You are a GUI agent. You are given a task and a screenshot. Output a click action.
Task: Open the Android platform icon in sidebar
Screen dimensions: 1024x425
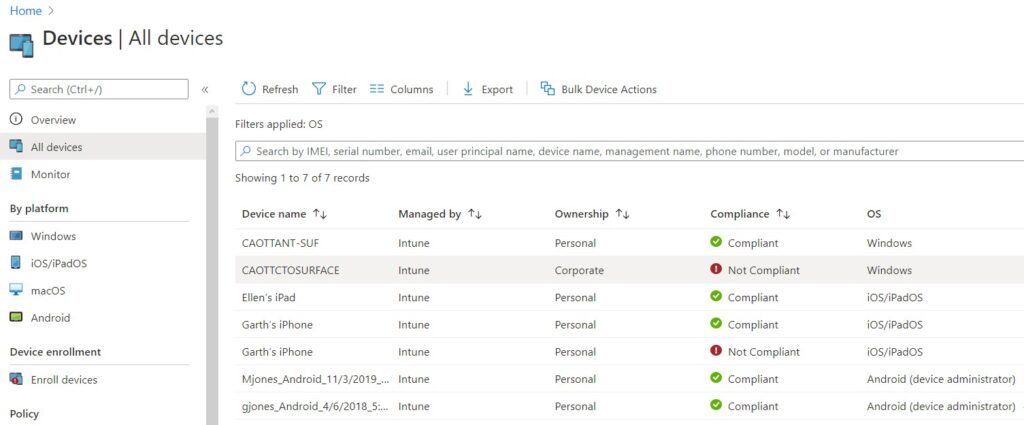point(16,318)
